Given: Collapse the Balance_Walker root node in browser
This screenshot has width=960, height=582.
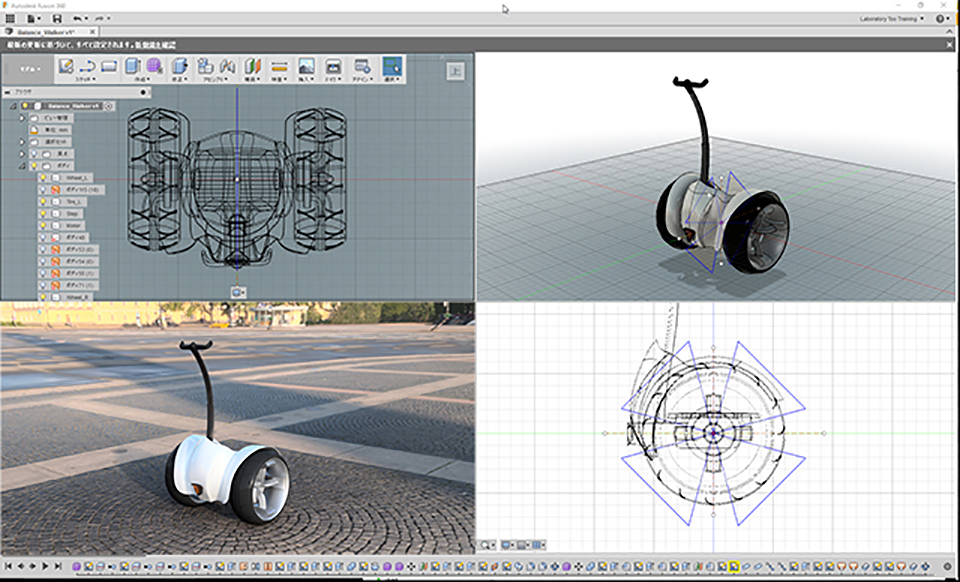Looking at the screenshot, I should 13,105.
